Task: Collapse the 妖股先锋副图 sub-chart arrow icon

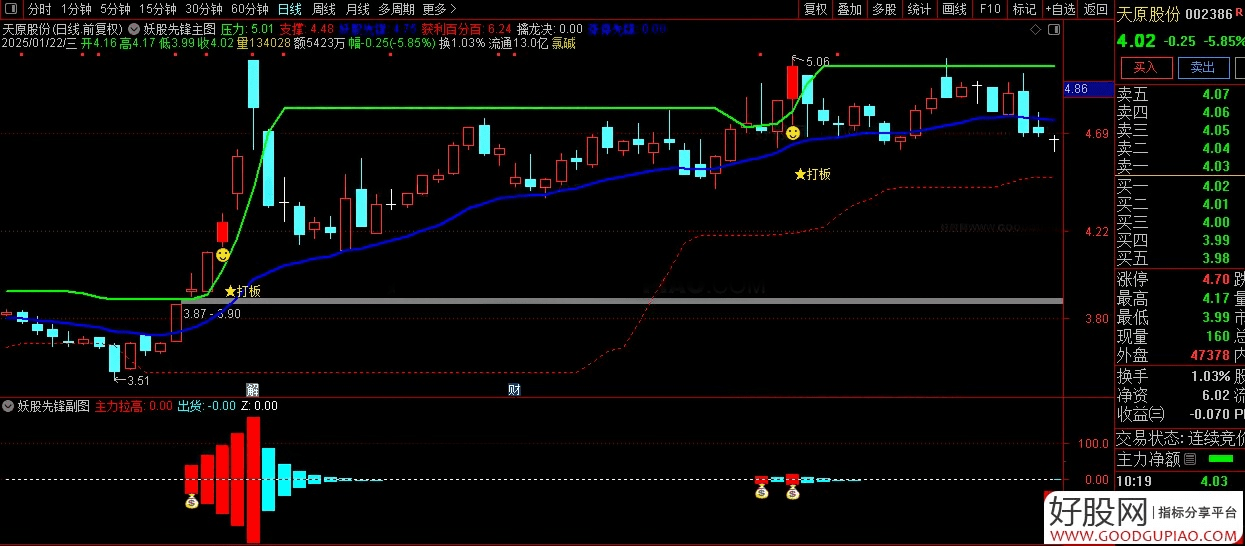Action: pos(9,406)
